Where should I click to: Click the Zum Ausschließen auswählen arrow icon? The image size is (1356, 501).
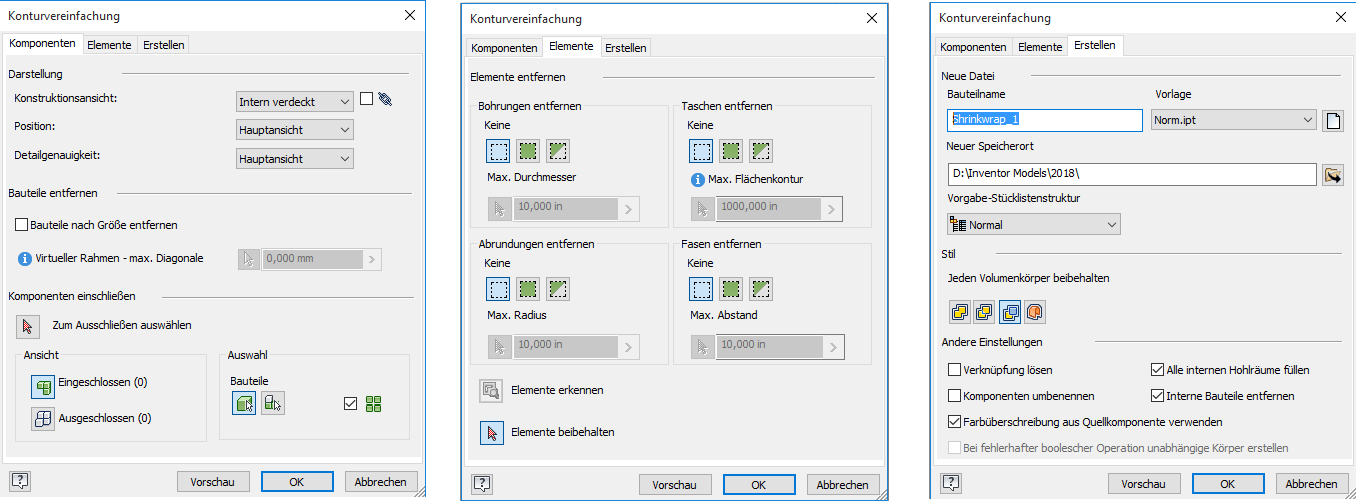click(x=28, y=325)
